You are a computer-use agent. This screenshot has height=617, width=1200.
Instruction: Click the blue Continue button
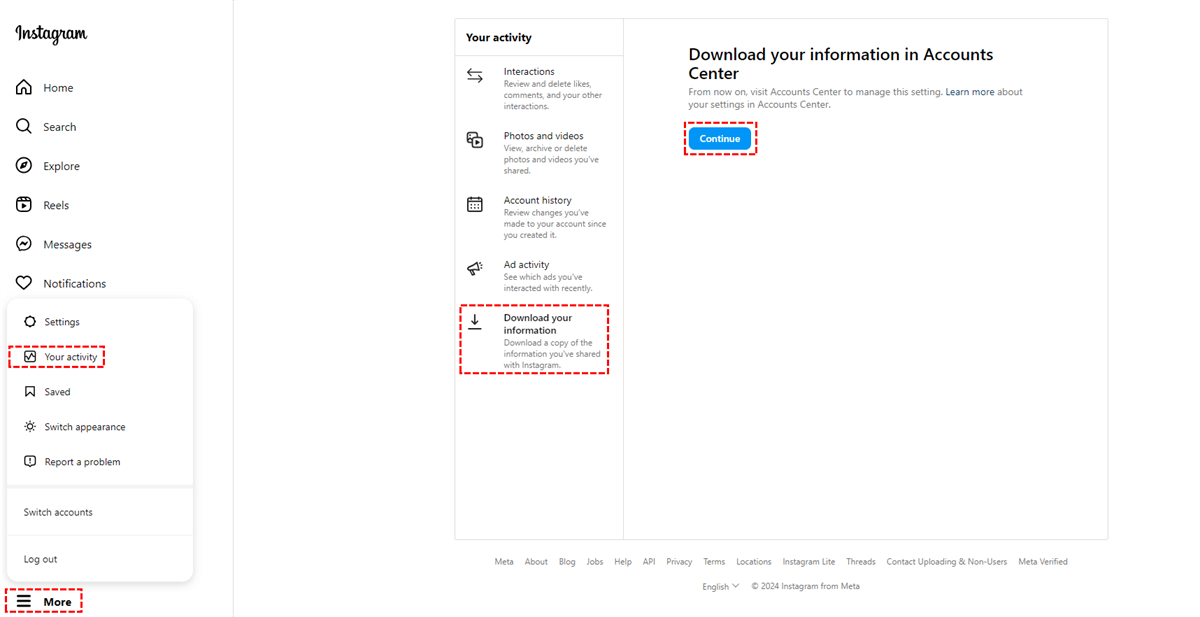point(719,139)
